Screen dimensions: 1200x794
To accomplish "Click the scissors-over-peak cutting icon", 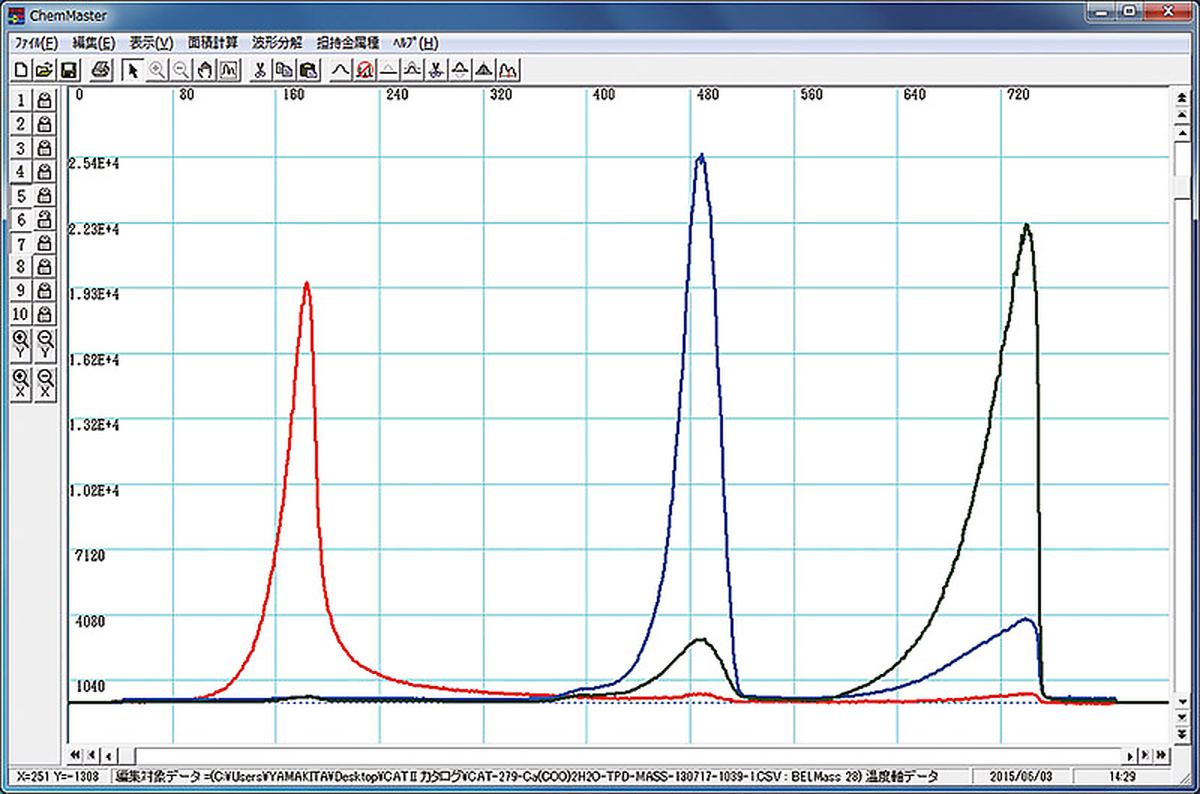I will [435, 70].
